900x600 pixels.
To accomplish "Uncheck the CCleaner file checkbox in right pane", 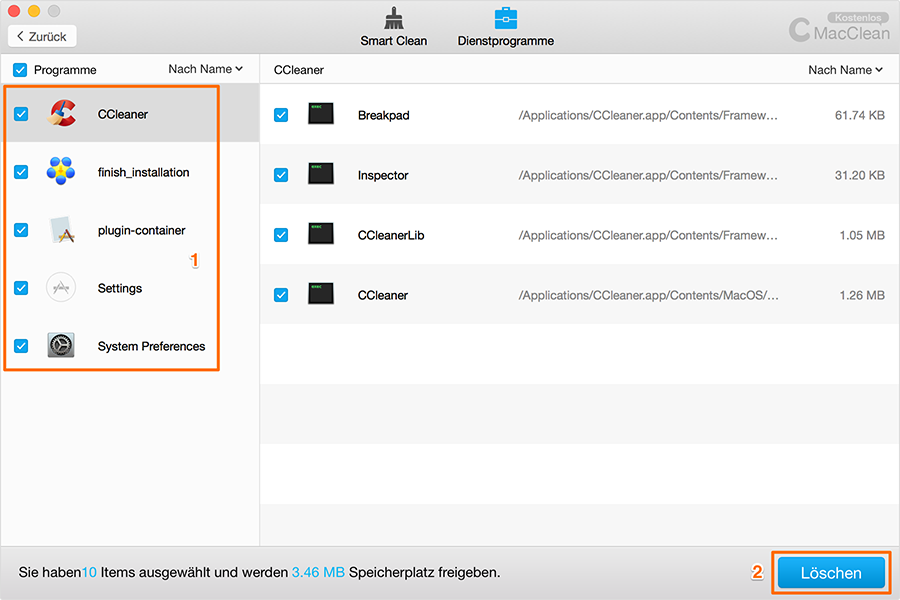I will click(281, 295).
